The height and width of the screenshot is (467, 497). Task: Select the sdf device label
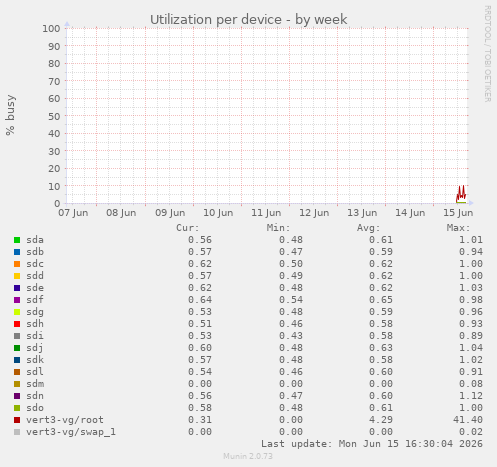pyautogui.click(x=35, y=300)
